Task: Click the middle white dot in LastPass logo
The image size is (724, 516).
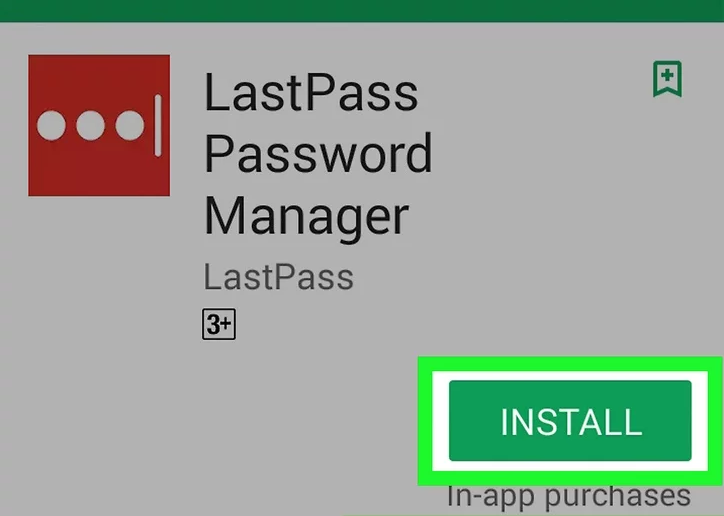Action: [x=90, y=125]
